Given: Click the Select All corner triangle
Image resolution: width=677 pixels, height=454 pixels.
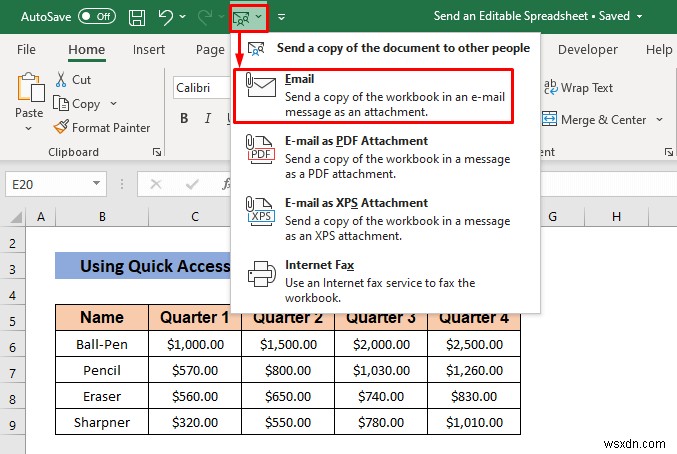Looking at the screenshot, I should pyautogui.click(x=16, y=217).
